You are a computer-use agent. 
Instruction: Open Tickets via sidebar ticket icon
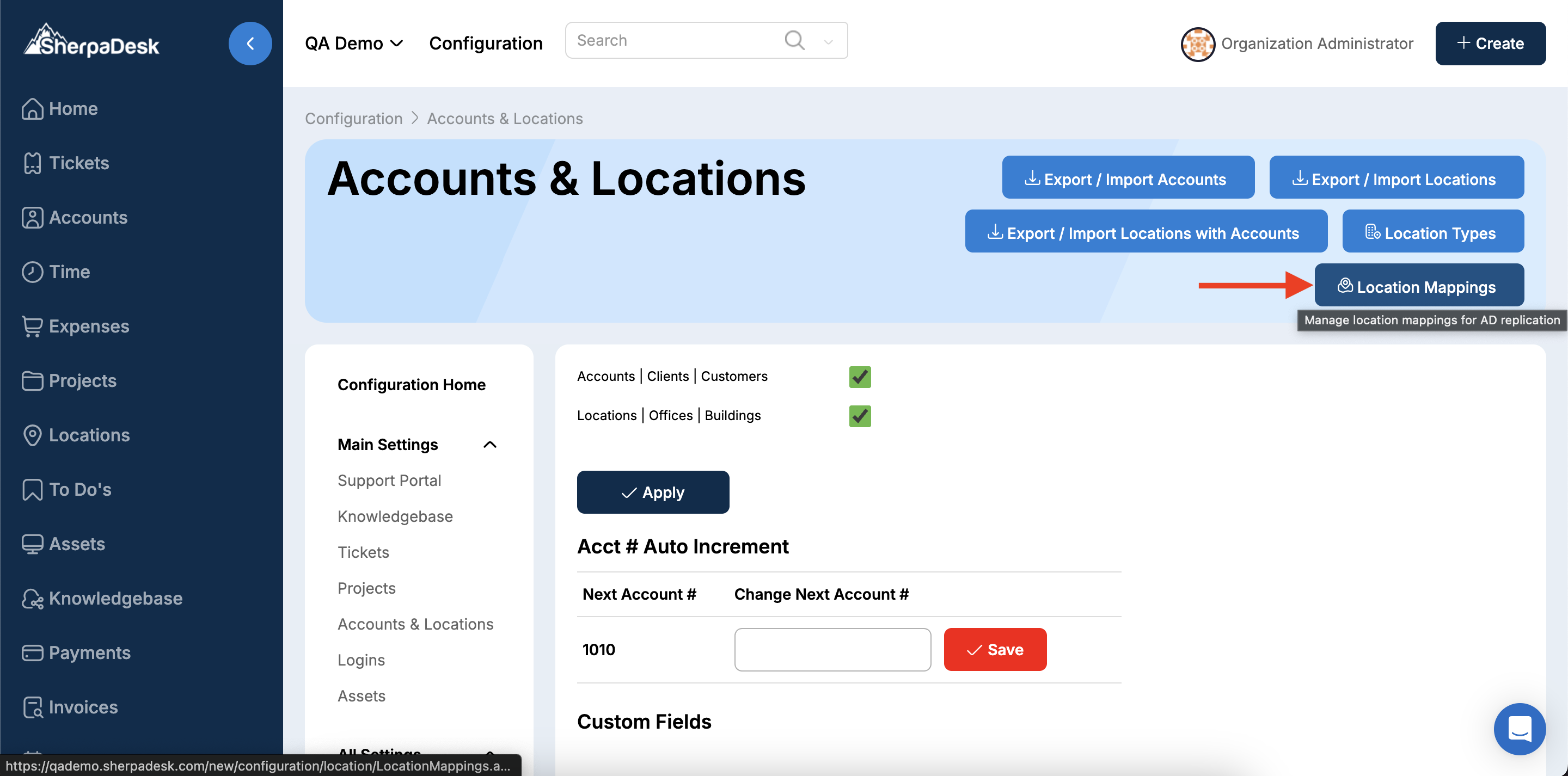click(32, 163)
